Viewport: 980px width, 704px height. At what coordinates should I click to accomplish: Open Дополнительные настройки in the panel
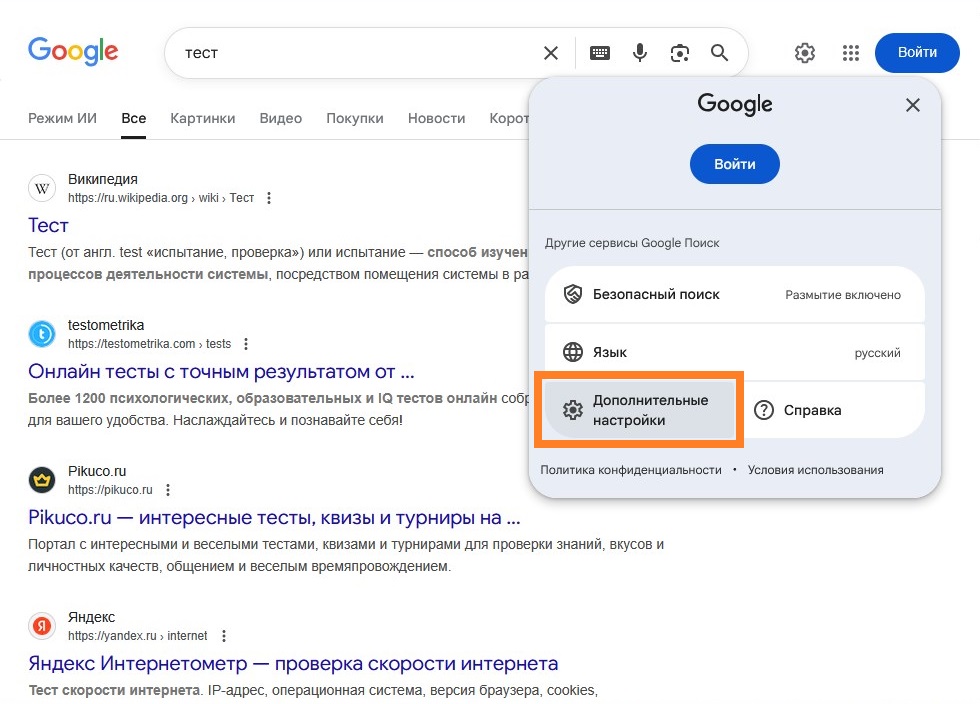tap(639, 410)
